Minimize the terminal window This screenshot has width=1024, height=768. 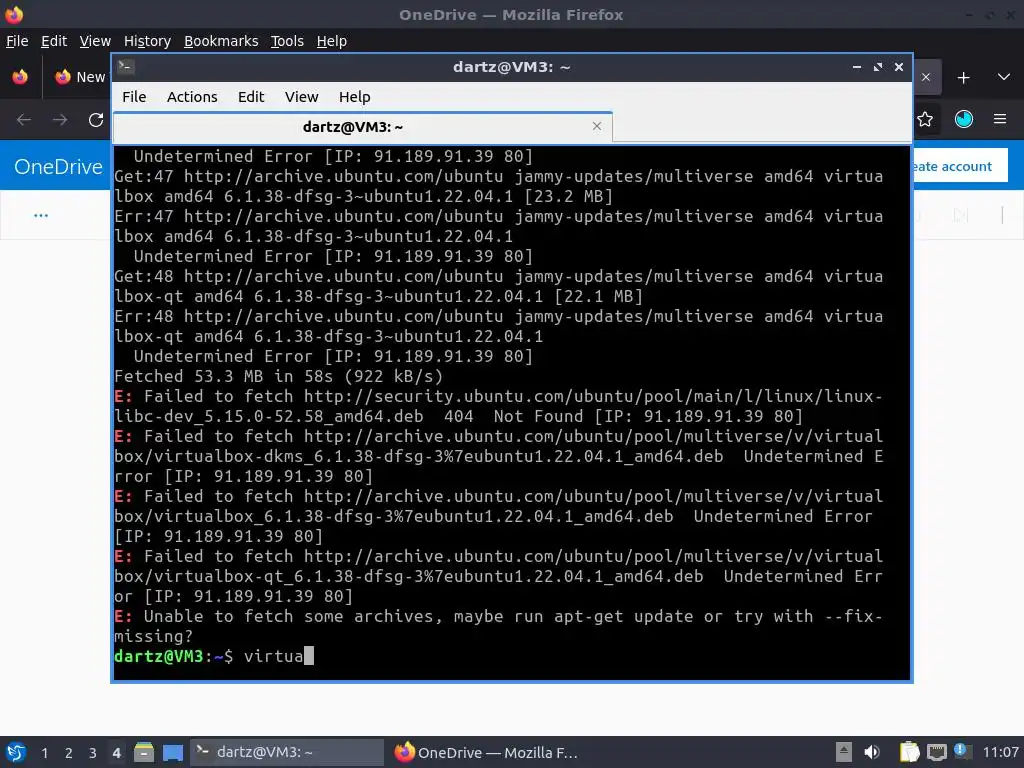857,67
